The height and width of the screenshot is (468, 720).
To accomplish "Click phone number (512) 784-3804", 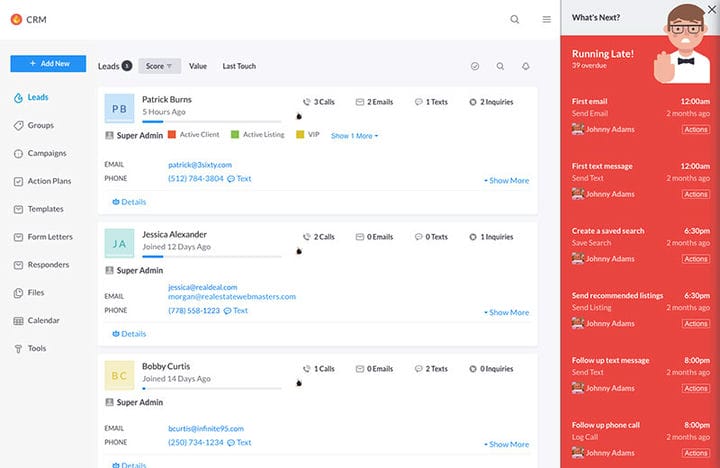I will coord(196,178).
